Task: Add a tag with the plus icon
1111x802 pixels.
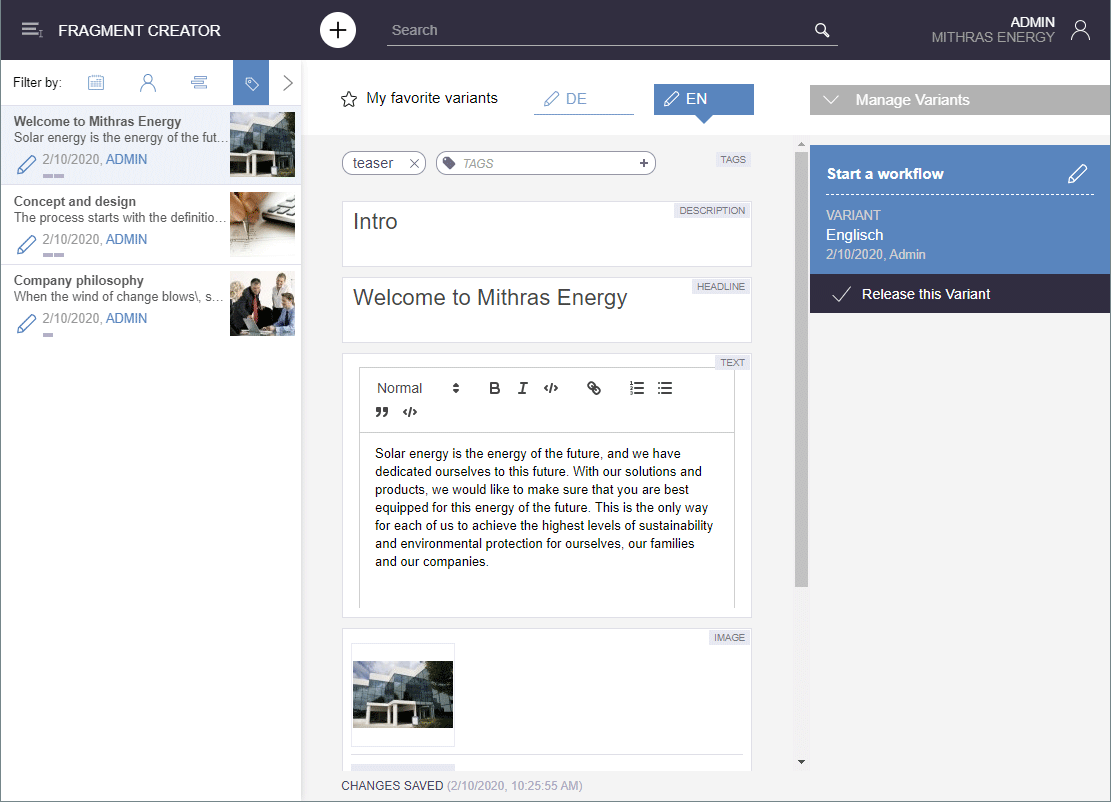Action: [643, 163]
